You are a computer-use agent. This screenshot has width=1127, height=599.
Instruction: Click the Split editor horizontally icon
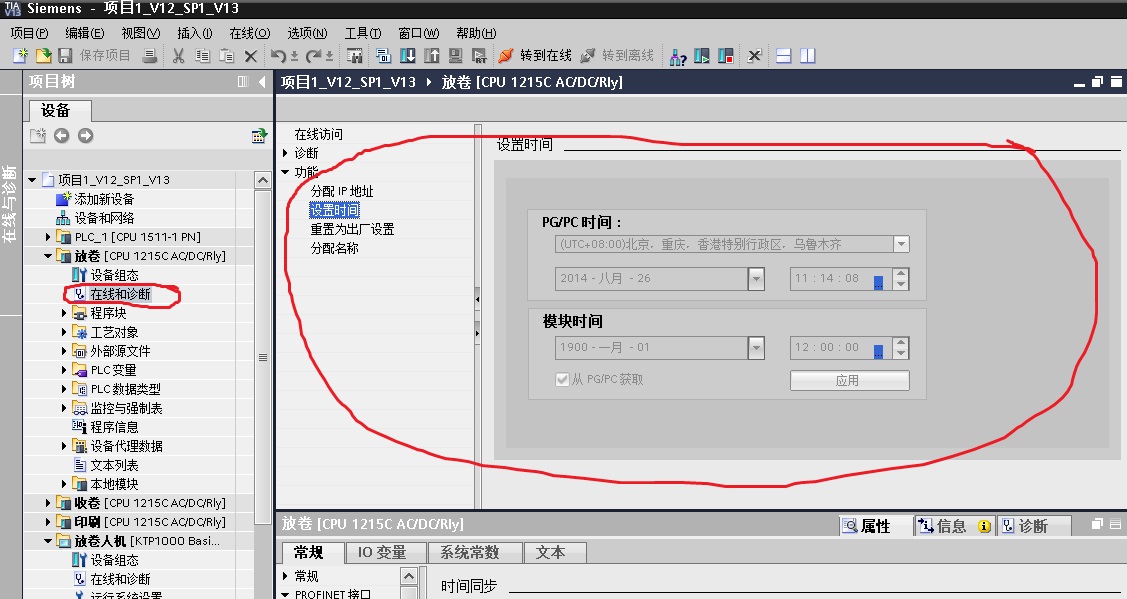(784, 56)
